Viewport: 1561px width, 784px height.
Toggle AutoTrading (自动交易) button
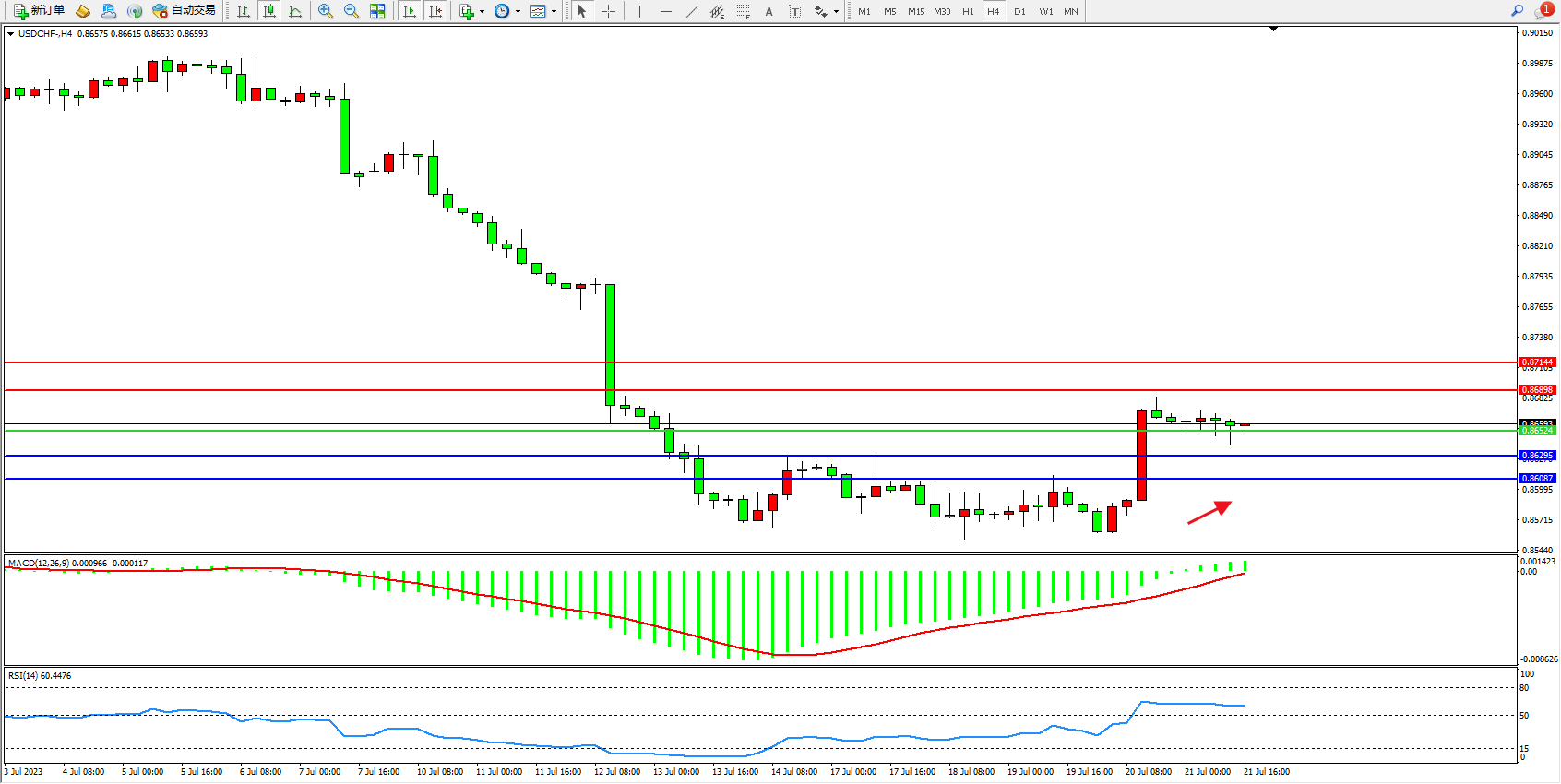pos(185,11)
